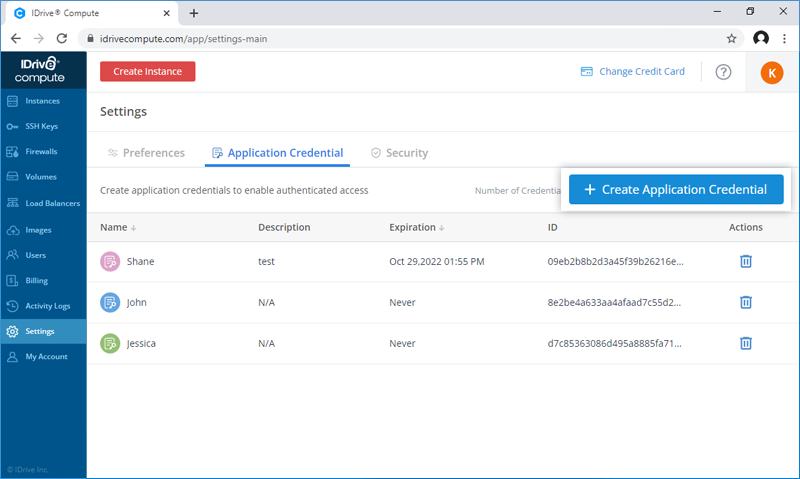Select the Application Credential tab
The image size is (800, 479).
coord(277,153)
